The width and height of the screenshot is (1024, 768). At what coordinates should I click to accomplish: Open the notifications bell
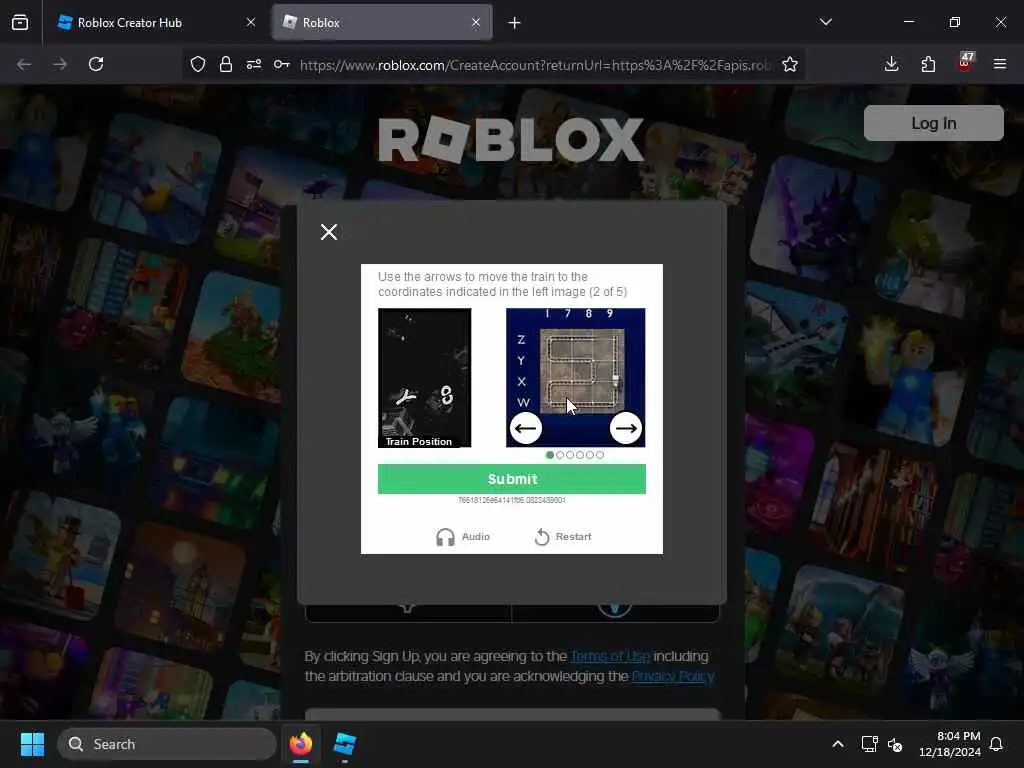click(x=997, y=744)
